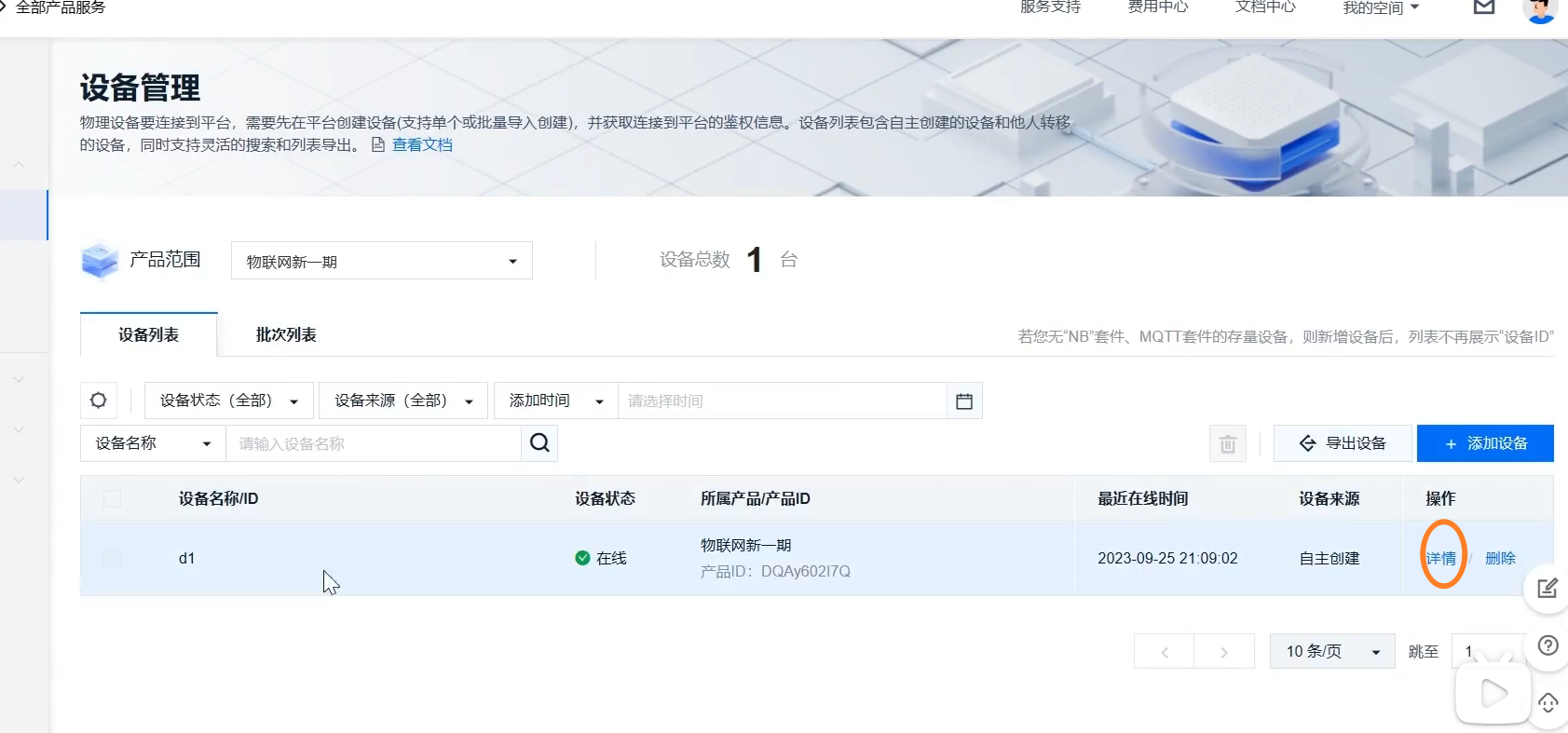Click the 请选择时间 date input field
This screenshot has height=733, width=1568.
(x=783, y=400)
